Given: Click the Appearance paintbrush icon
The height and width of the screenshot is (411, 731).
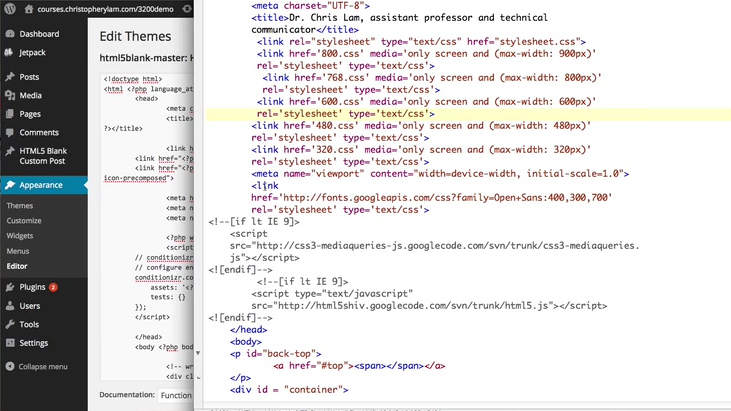Looking at the screenshot, I should click(x=10, y=185).
